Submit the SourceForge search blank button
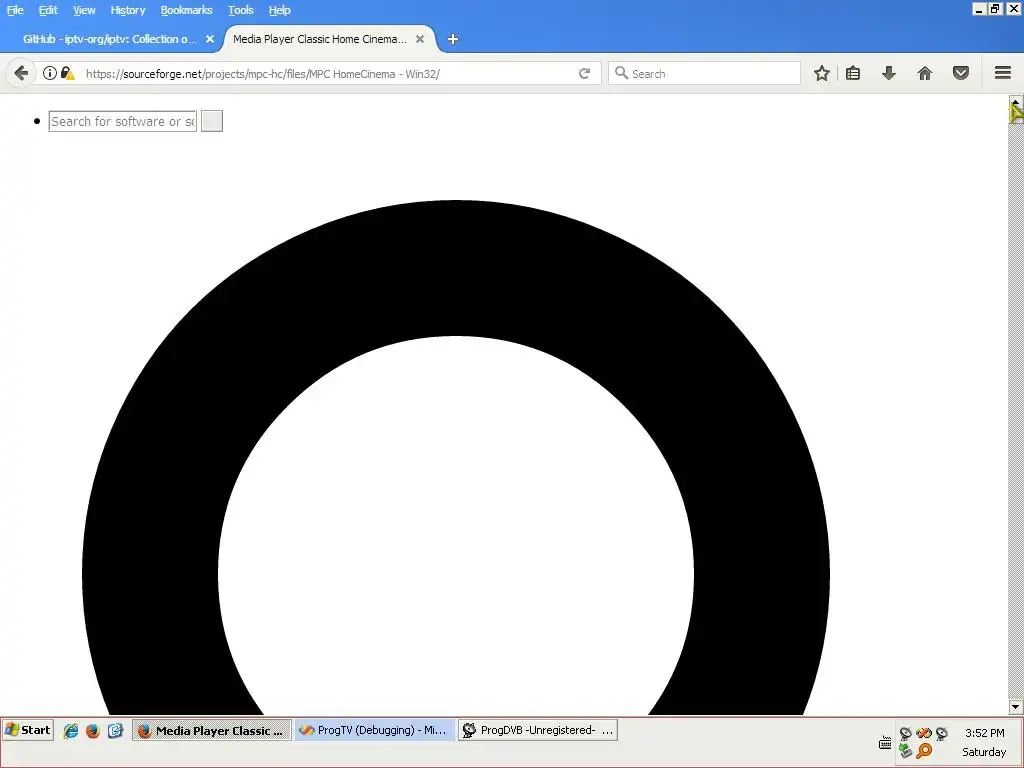Viewport: 1024px width, 768px height. click(212, 121)
